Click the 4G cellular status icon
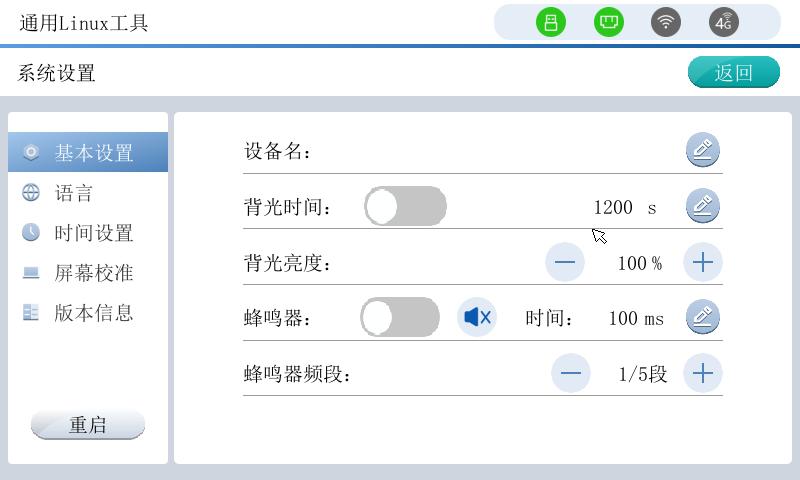The image size is (800, 480). pyautogui.click(x=724, y=22)
